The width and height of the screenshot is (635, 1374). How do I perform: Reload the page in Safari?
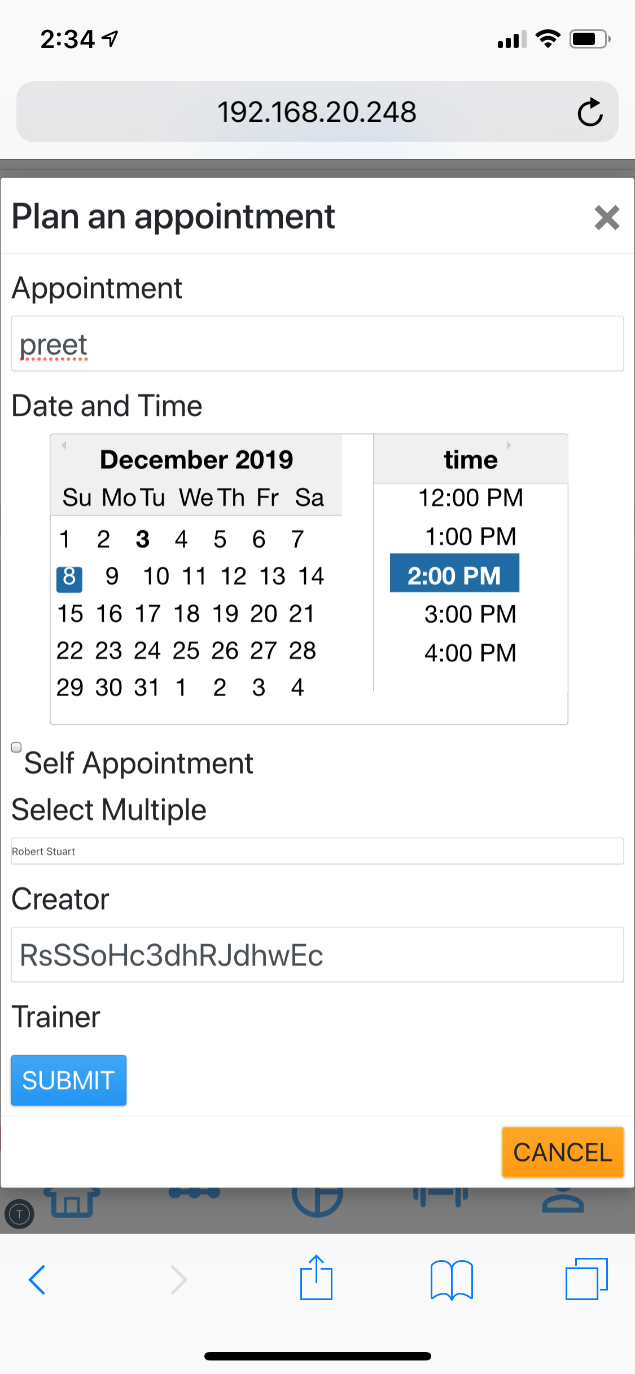(x=590, y=113)
